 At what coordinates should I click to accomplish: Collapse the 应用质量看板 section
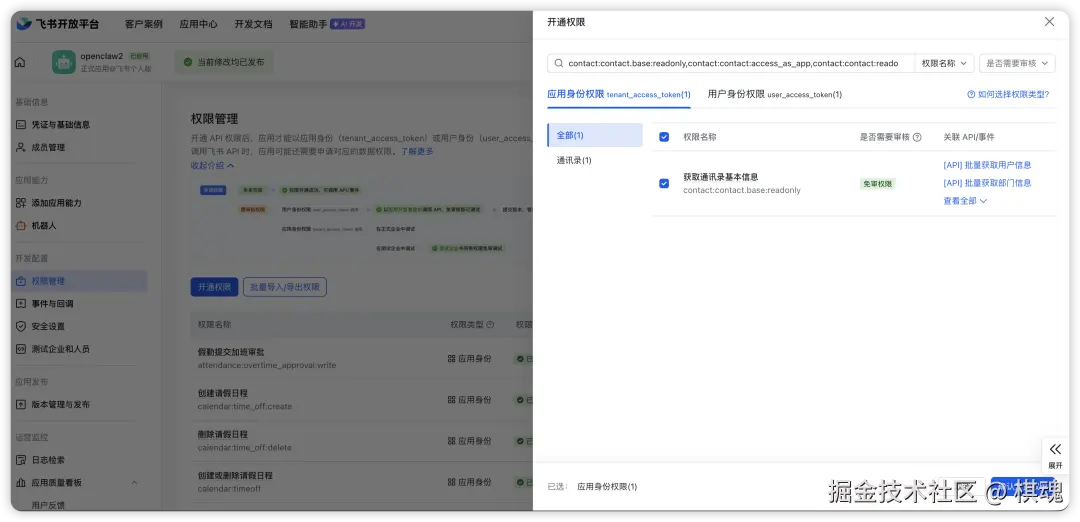coord(134,483)
